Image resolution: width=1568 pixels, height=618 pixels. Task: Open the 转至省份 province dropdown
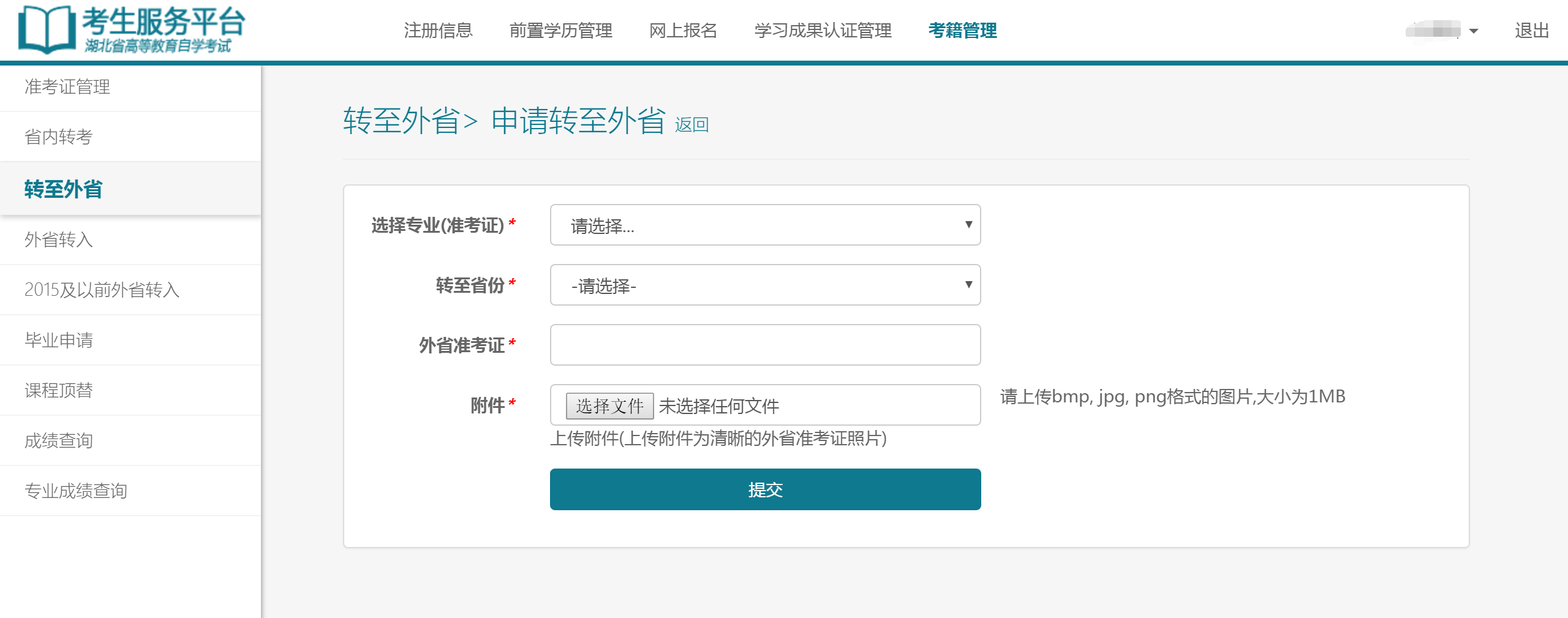click(x=764, y=285)
